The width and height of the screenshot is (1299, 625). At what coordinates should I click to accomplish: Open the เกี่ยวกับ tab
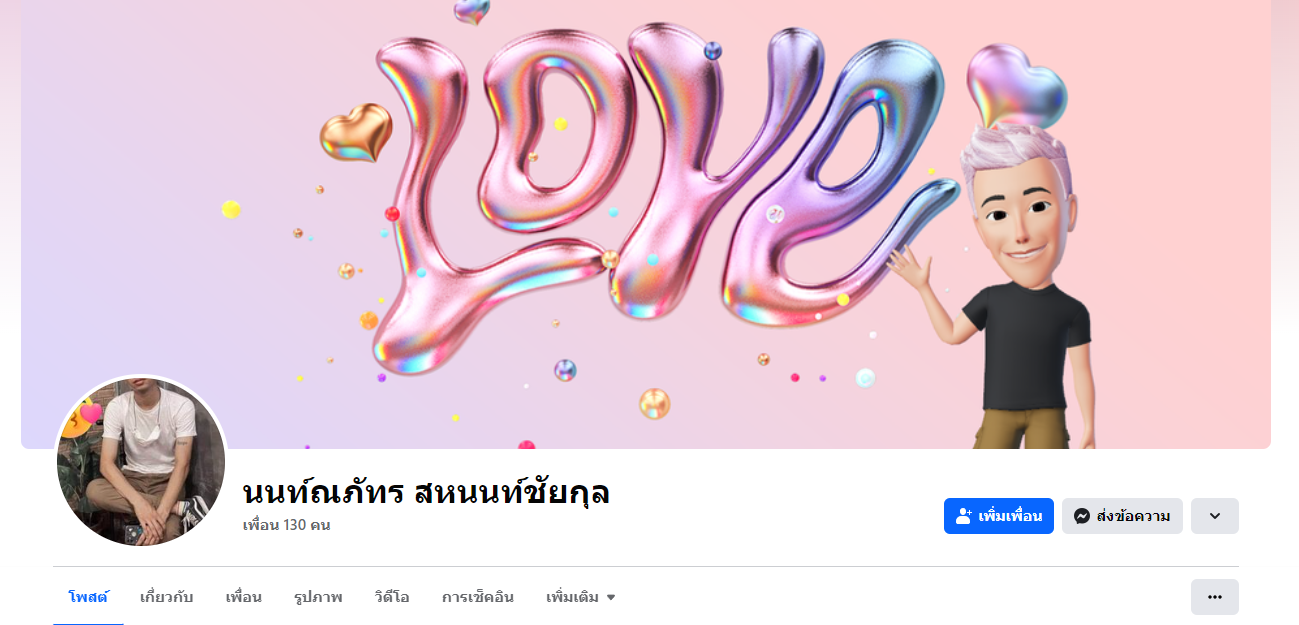tap(166, 597)
